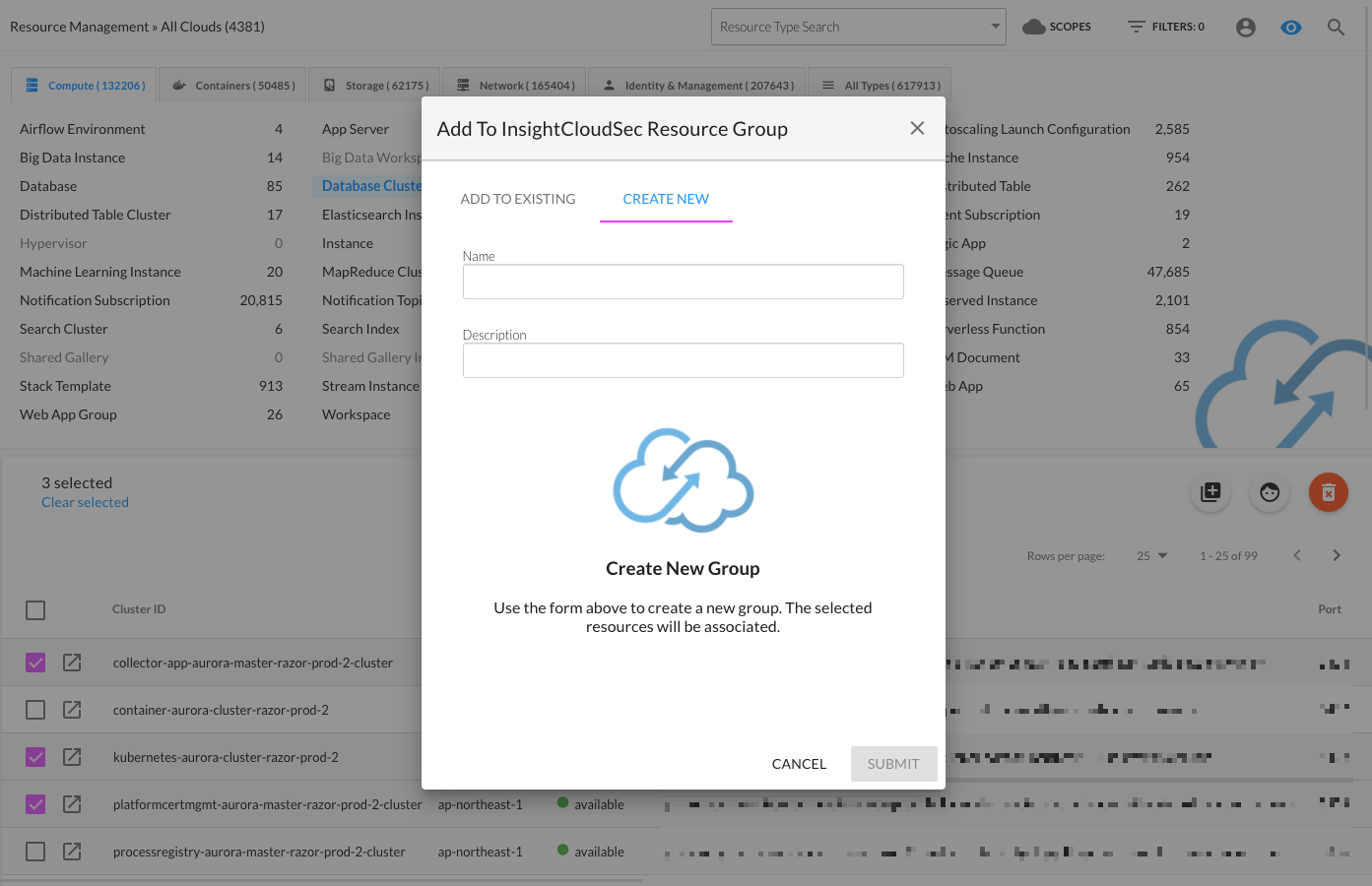This screenshot has width=1372, height=886.
Task: Select the Network tab
Action: pyautogui.click(x=515, y=86)
